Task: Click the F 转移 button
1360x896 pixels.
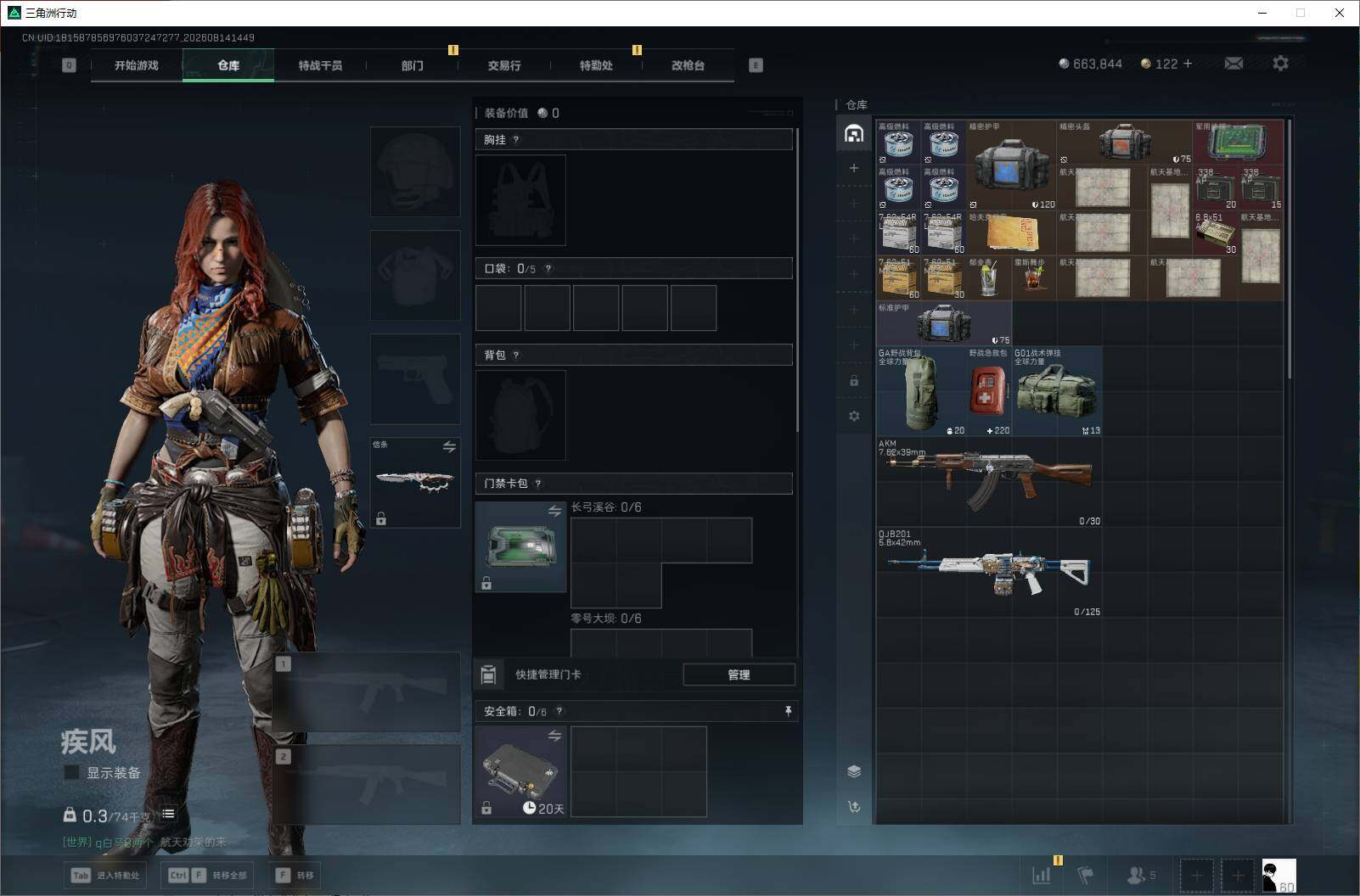Action: point(295,875)
